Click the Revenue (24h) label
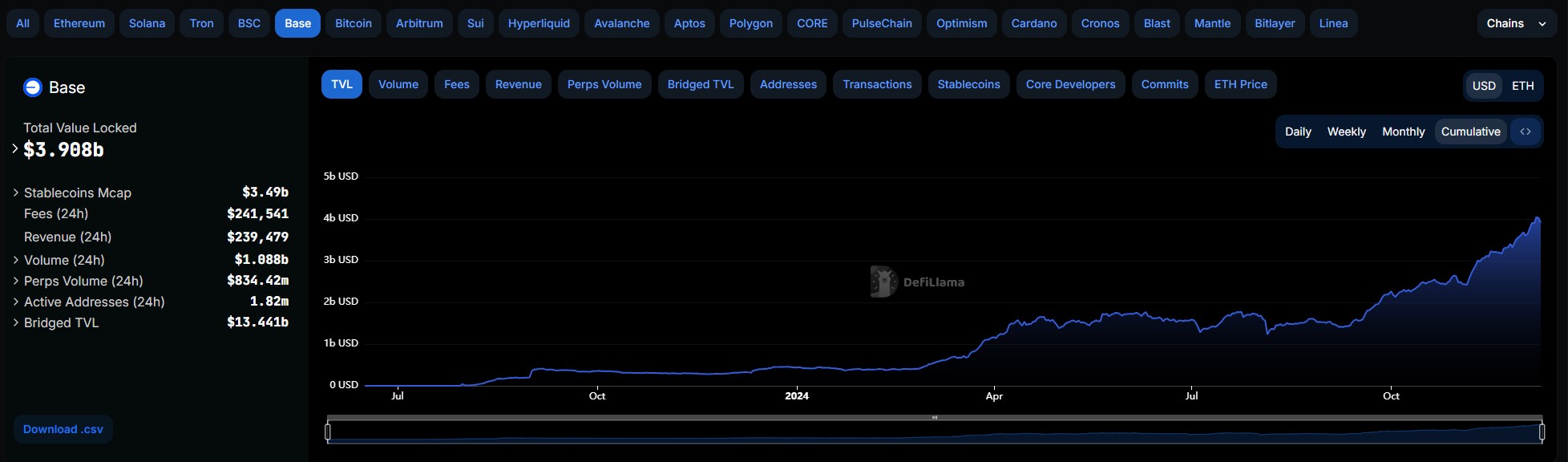 pyautogui.click(x=67, y=237)
